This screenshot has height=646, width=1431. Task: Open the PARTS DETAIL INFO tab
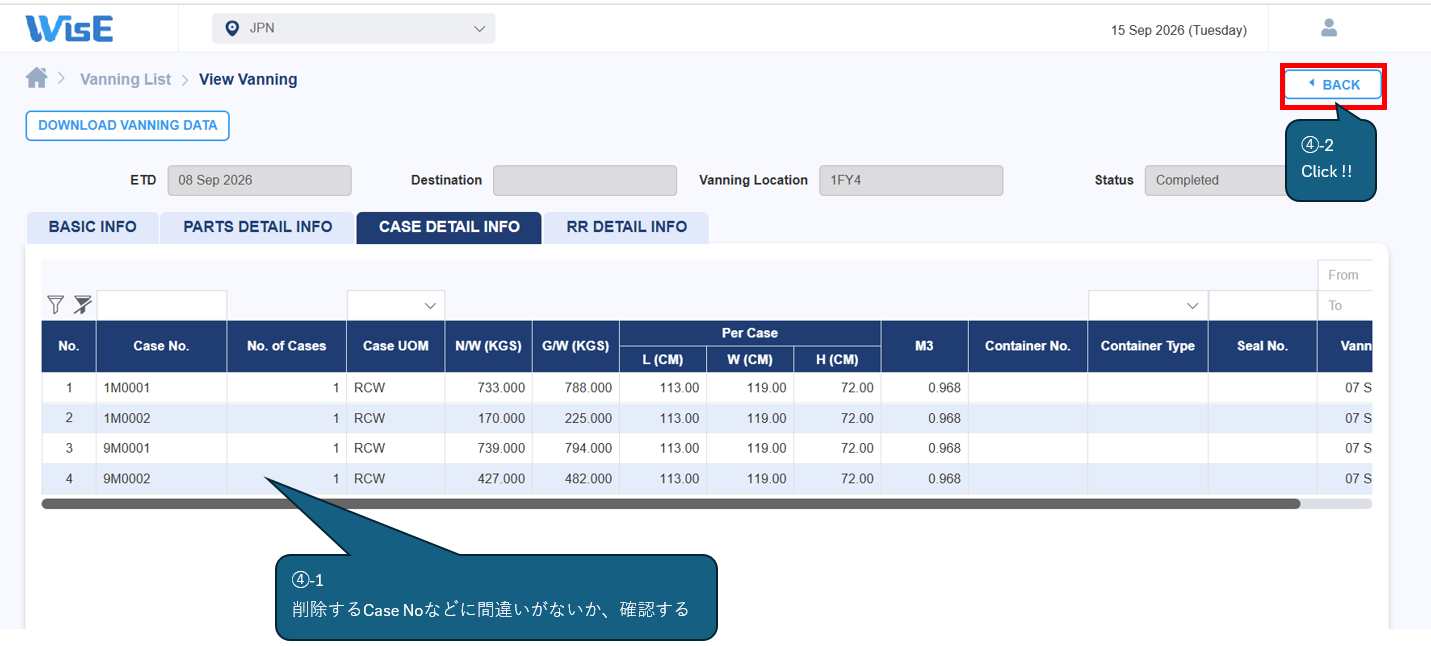pos(258,227)
